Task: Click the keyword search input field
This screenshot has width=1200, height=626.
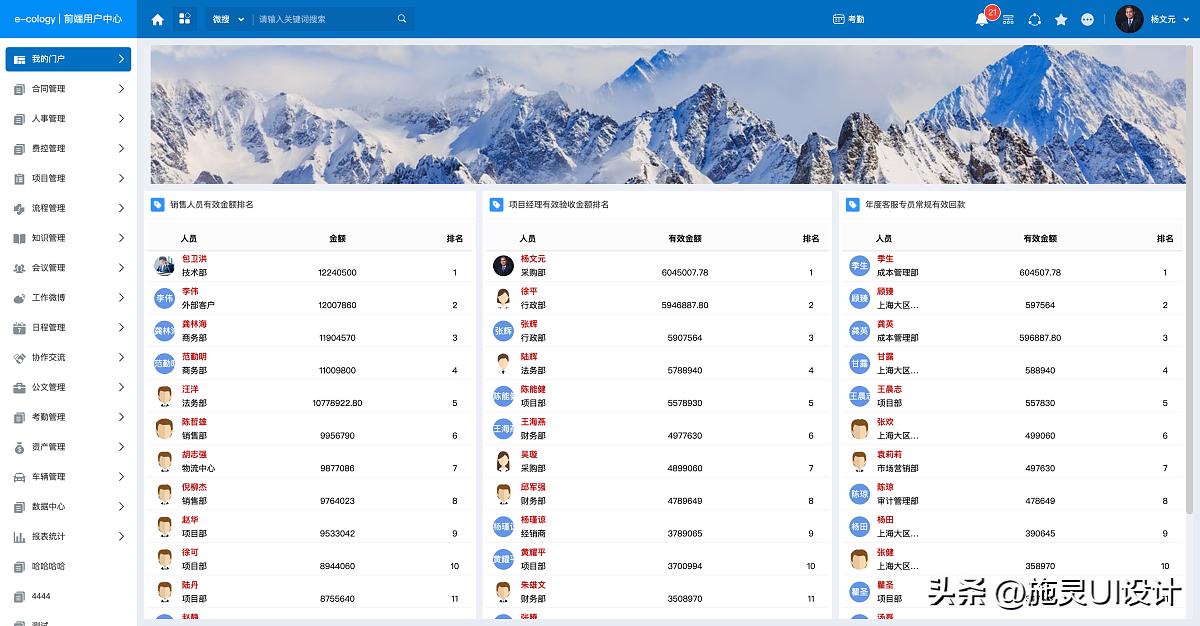Action: click(325, 19)
